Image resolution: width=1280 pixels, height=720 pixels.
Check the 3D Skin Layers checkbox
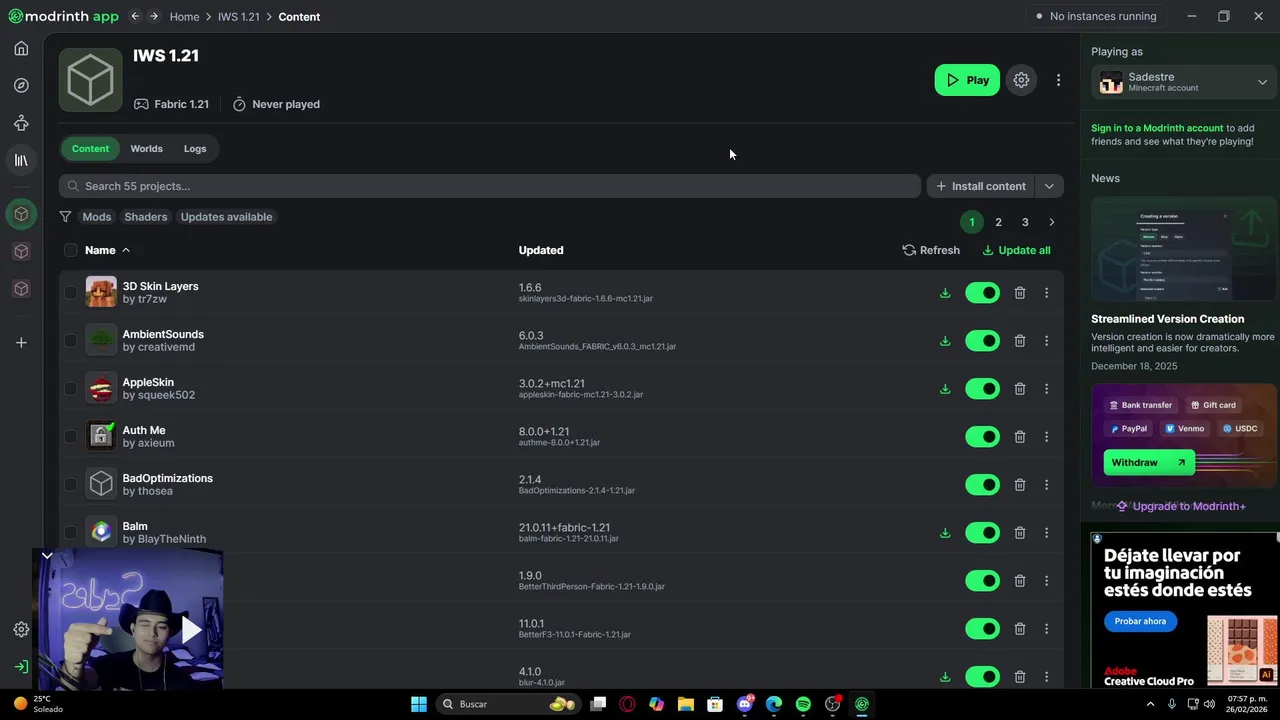pos(70,293)
